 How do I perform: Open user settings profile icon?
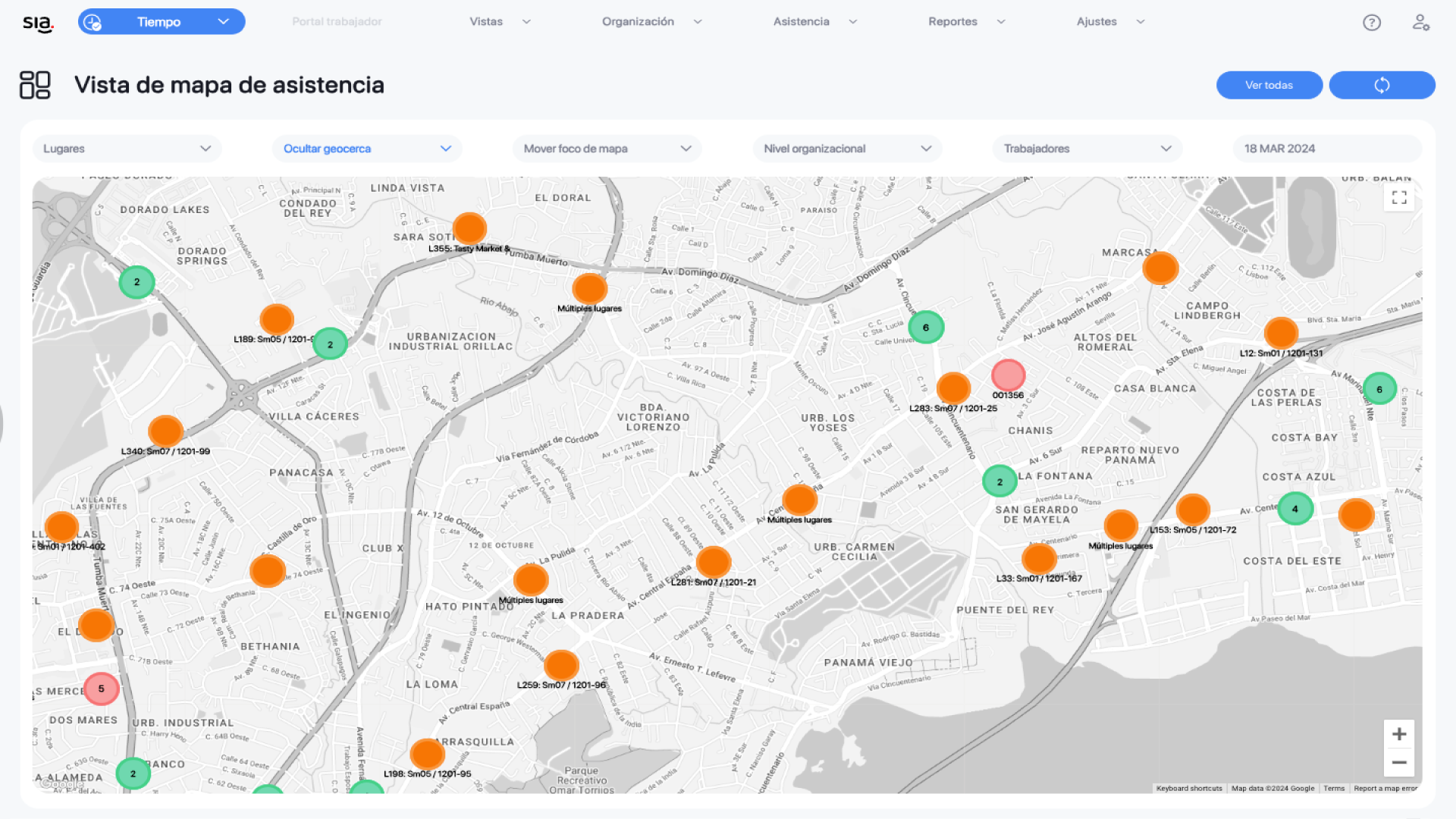coord(1420,22)
